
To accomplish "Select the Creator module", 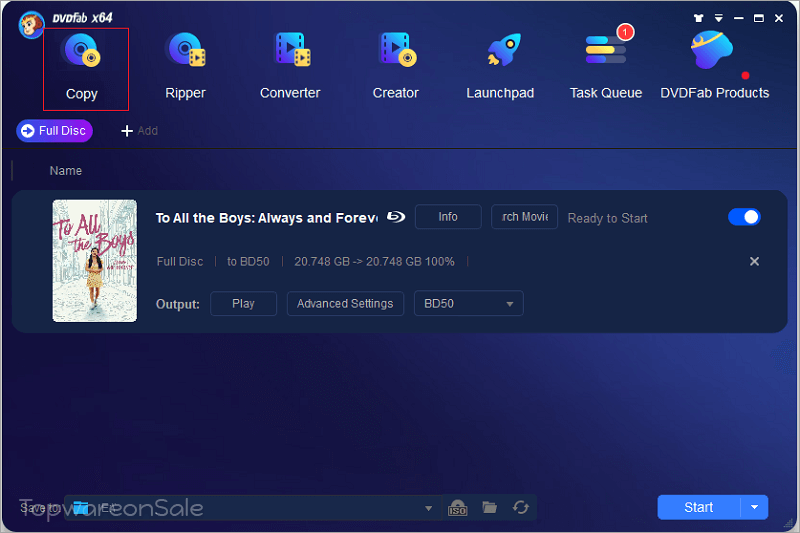I will tap(395, 66).
